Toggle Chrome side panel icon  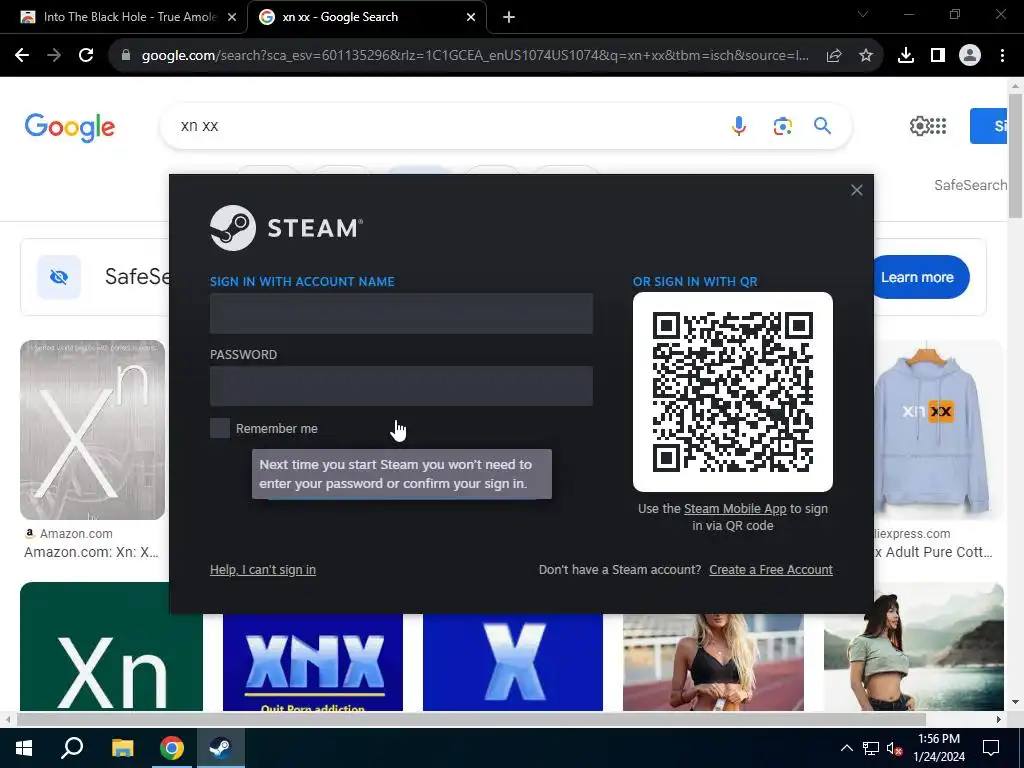pos(938,56)
